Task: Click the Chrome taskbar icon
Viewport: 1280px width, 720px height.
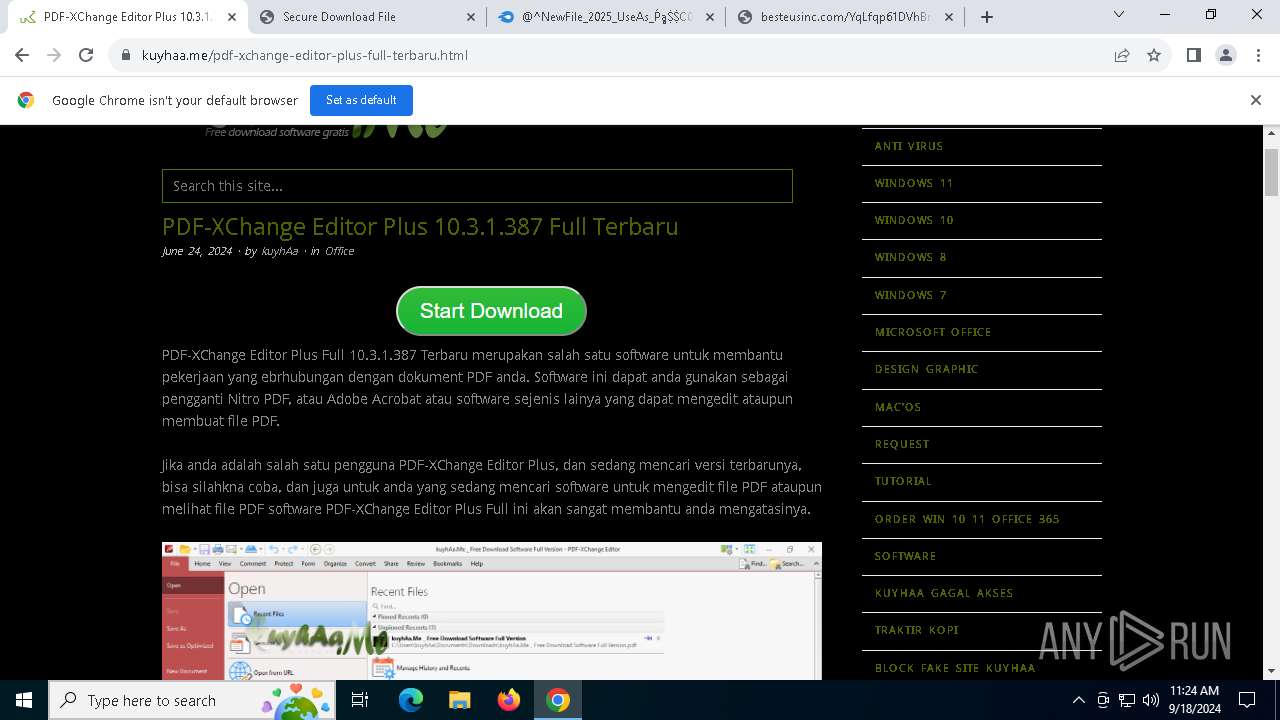Action: pos(558,700)
